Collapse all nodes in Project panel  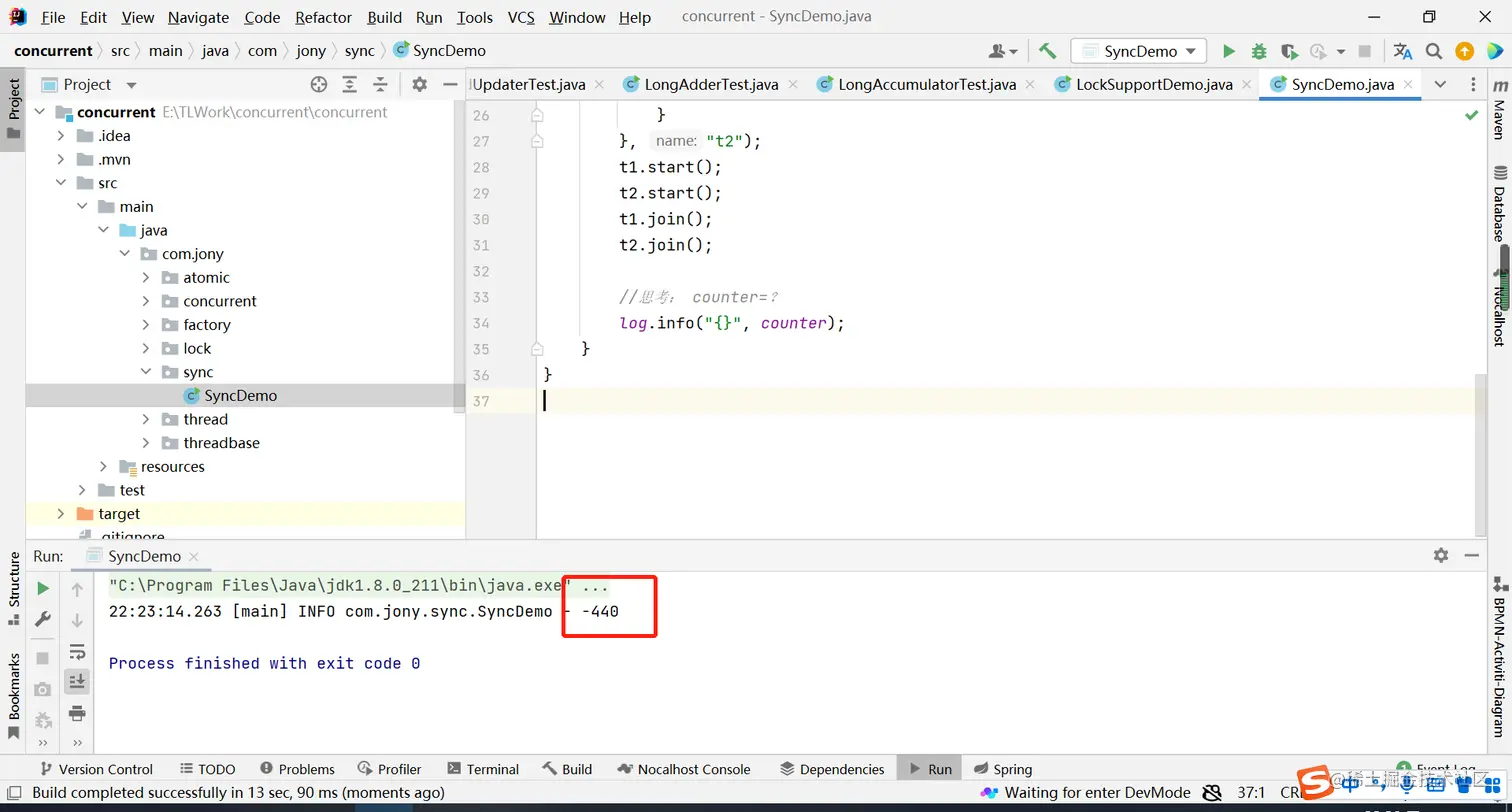coord(380,85)
